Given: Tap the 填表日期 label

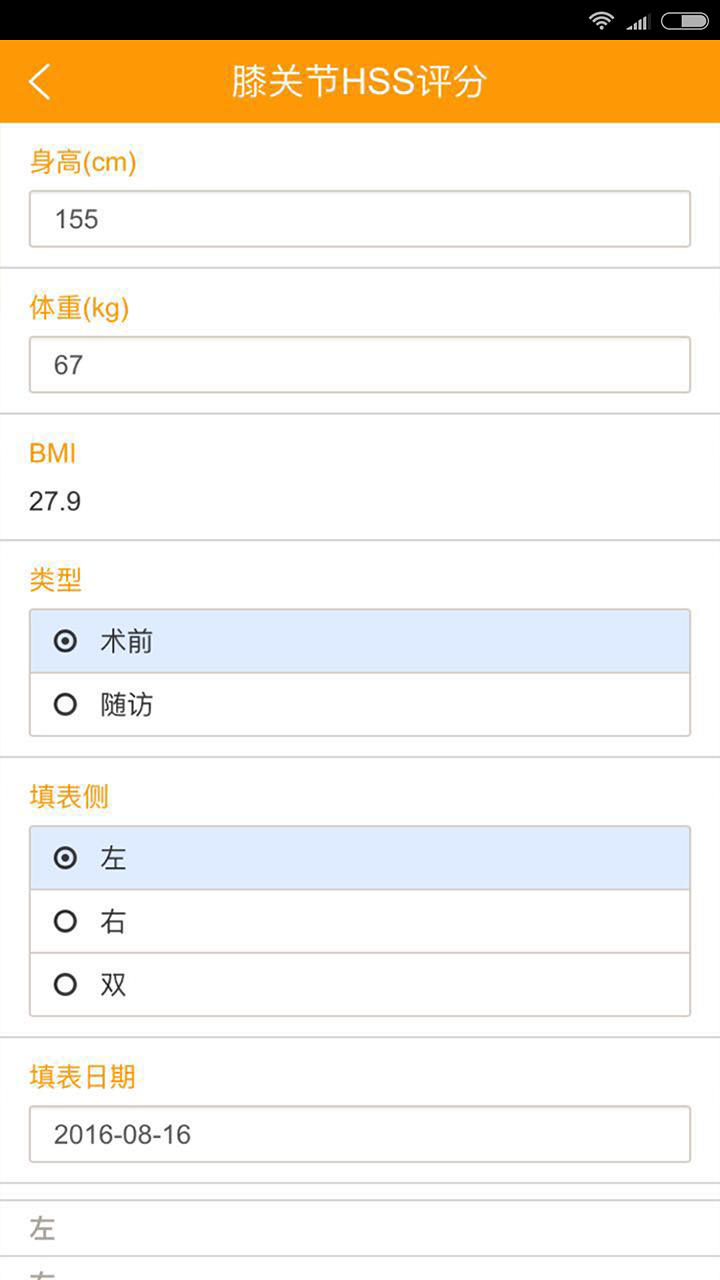Looking at the screenshot, I should click(x=82, y=1077).
